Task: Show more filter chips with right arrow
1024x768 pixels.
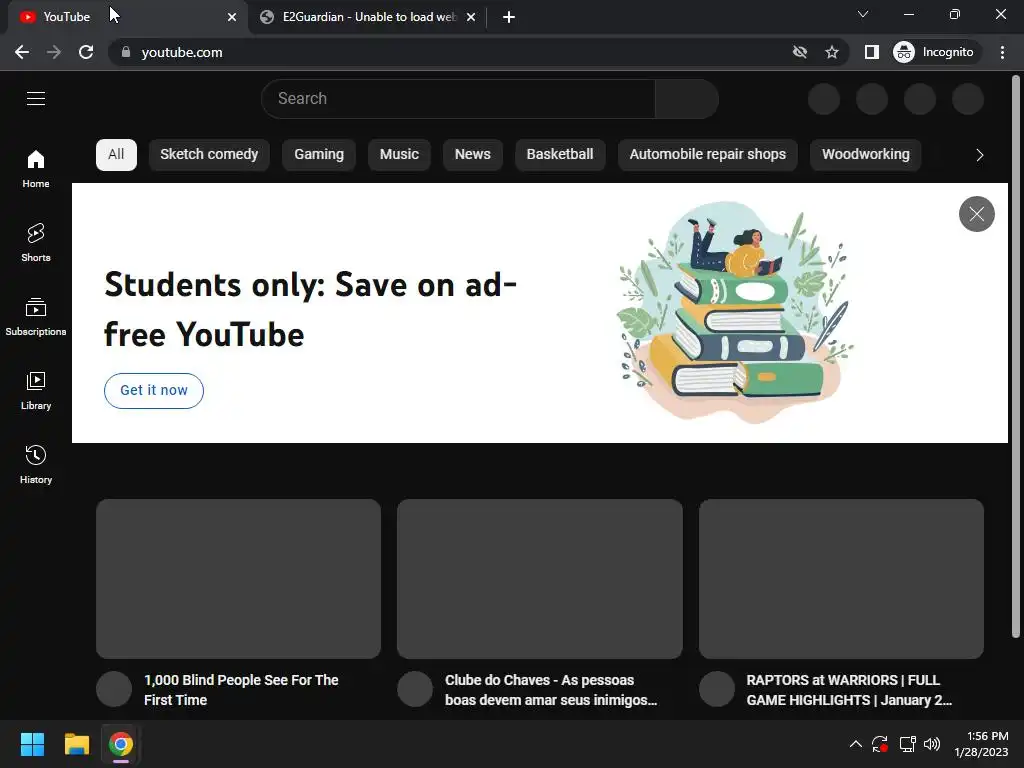Action: [x=980, y=155]
